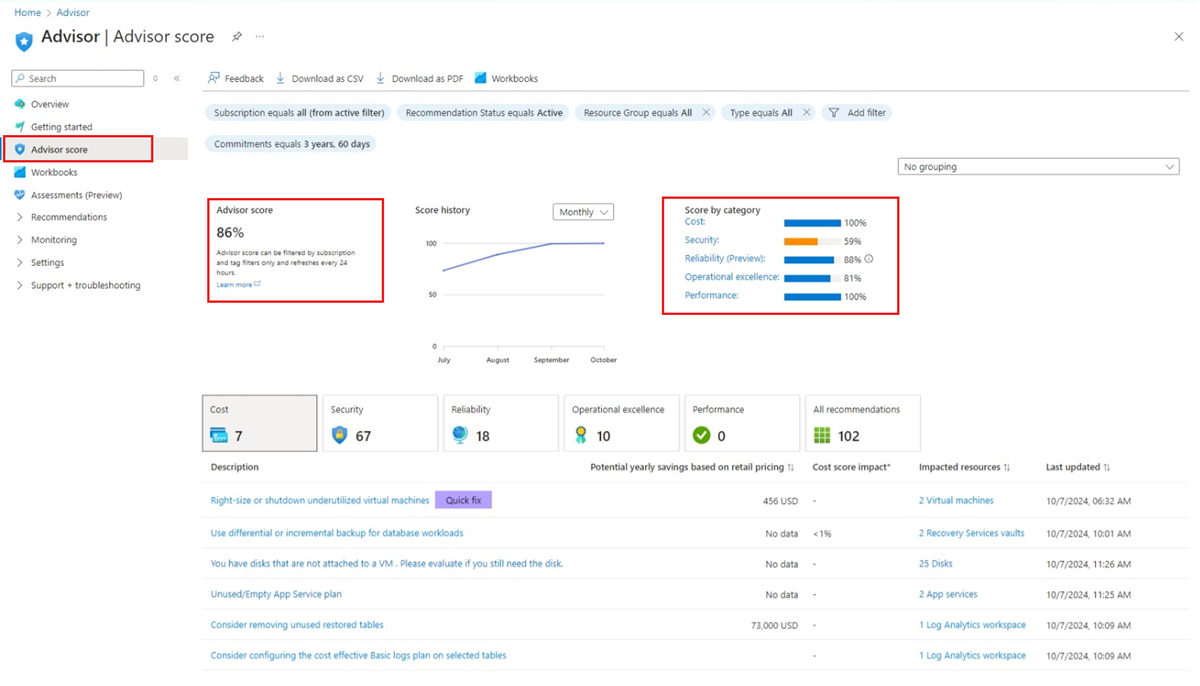The width and height of the screenshot is (1200, 686).
Task: Select the Overview icon in the sidebar
Action: click(21, 104)
